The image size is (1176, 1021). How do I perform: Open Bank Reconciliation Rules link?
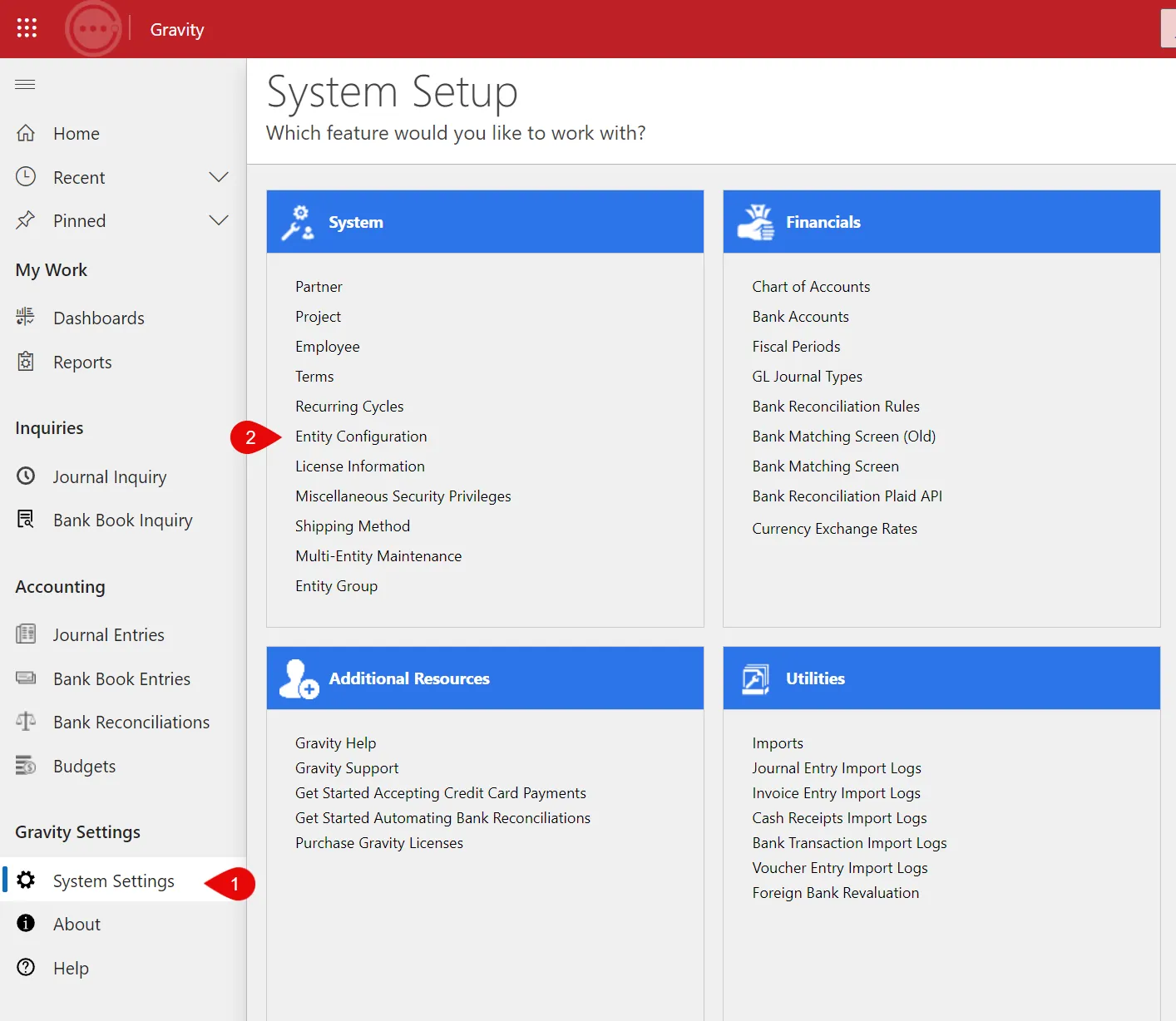pyautogui.click(x=836, y=407)
